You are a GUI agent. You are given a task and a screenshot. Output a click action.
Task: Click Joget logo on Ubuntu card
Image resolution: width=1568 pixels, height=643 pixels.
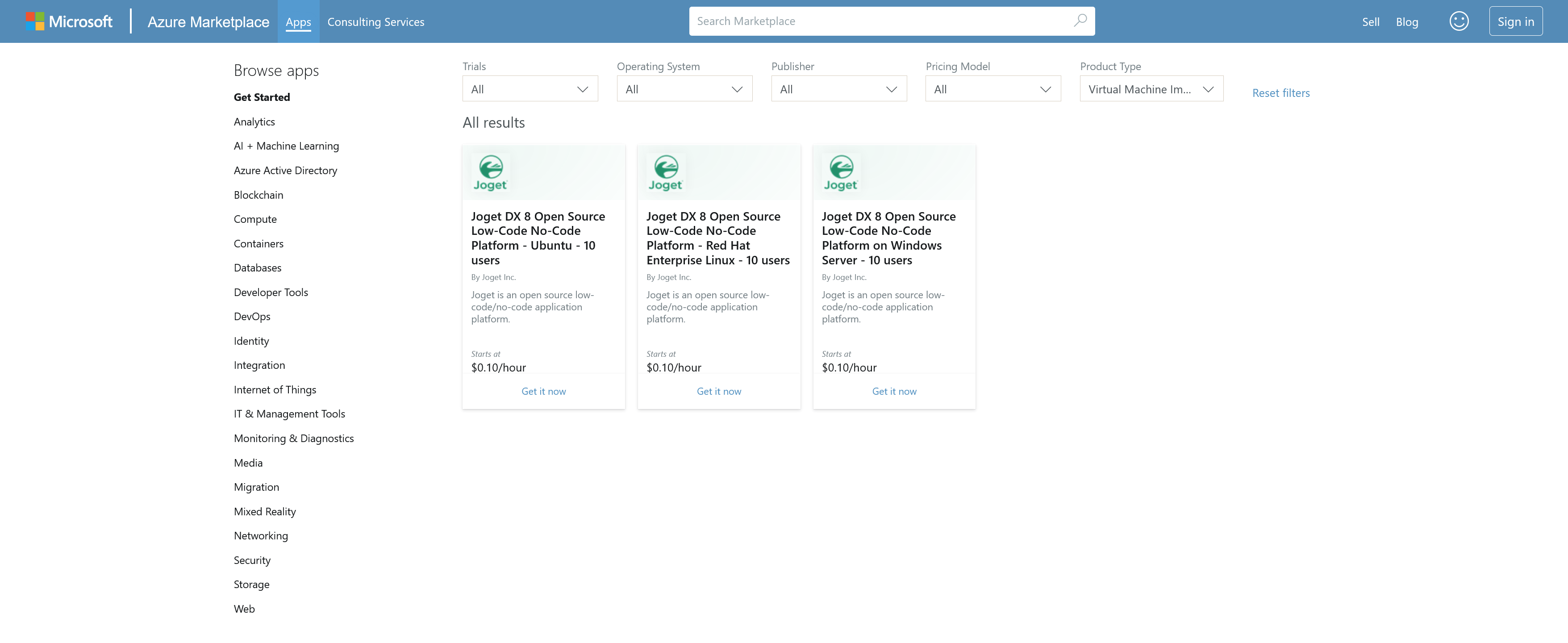(491, 173)
